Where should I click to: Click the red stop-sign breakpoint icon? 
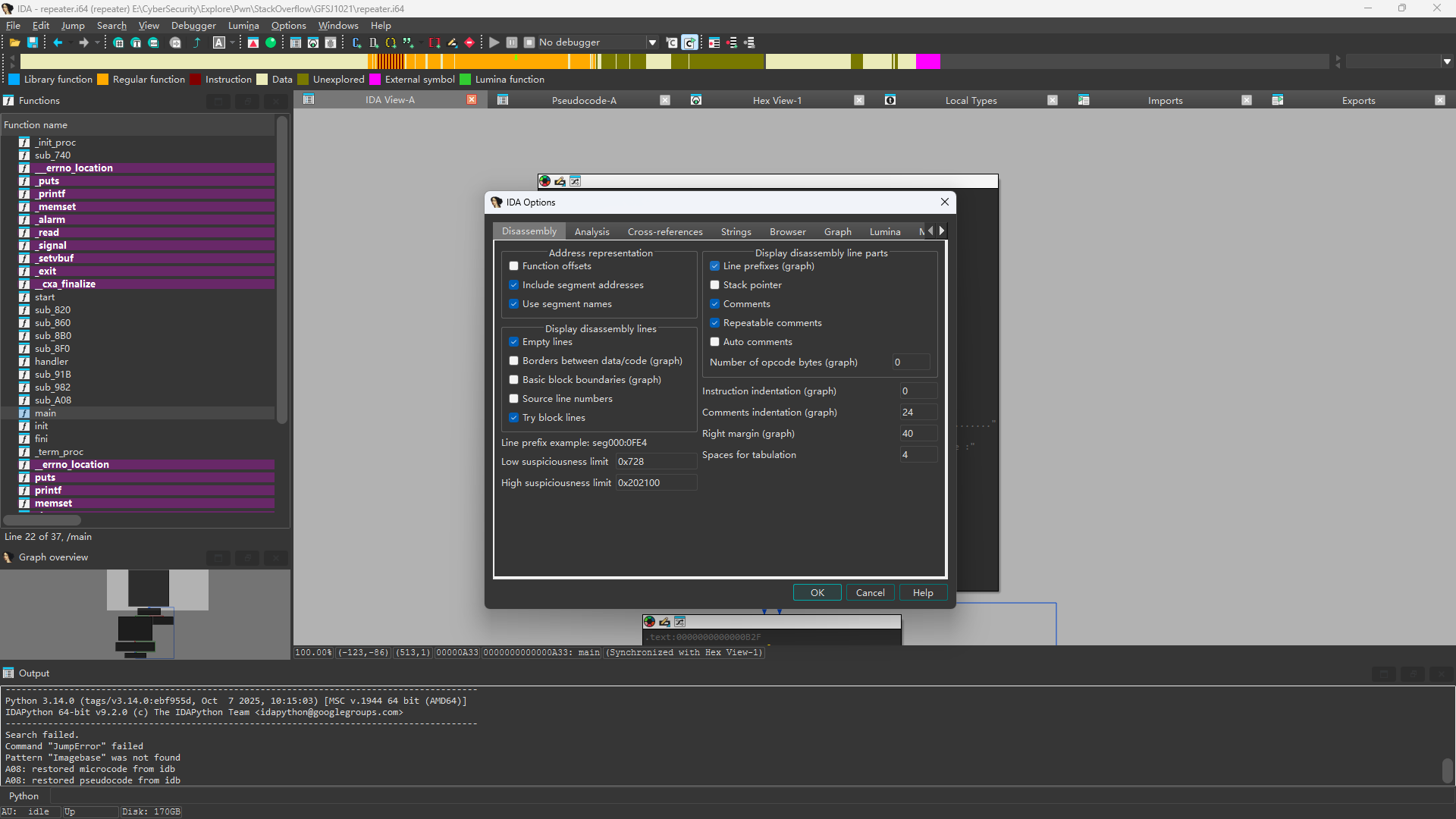469,43
